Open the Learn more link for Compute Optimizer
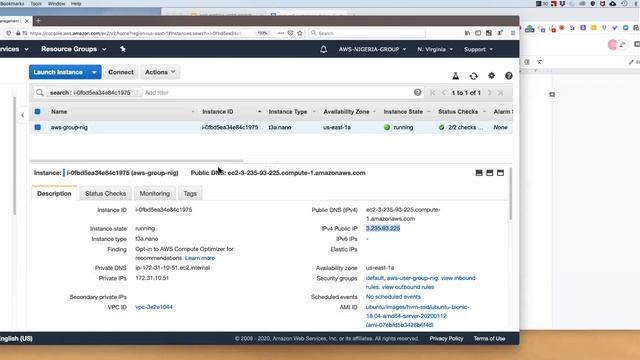The height and width of the screenshot is (360, 640). point(200,258)
